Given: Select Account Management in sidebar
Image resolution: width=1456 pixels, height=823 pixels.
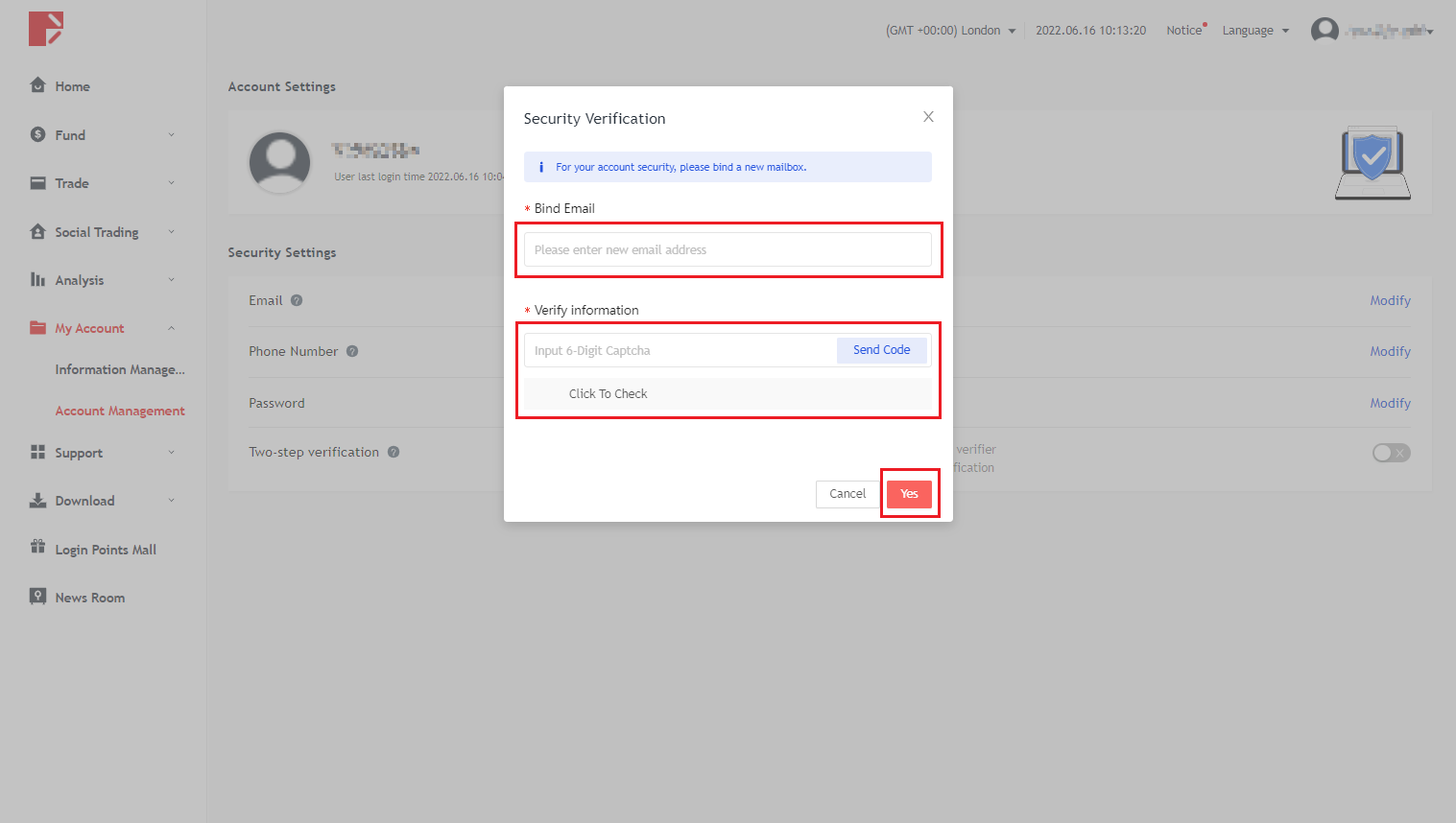Looking at the screenshot, I should click(120, 411).
